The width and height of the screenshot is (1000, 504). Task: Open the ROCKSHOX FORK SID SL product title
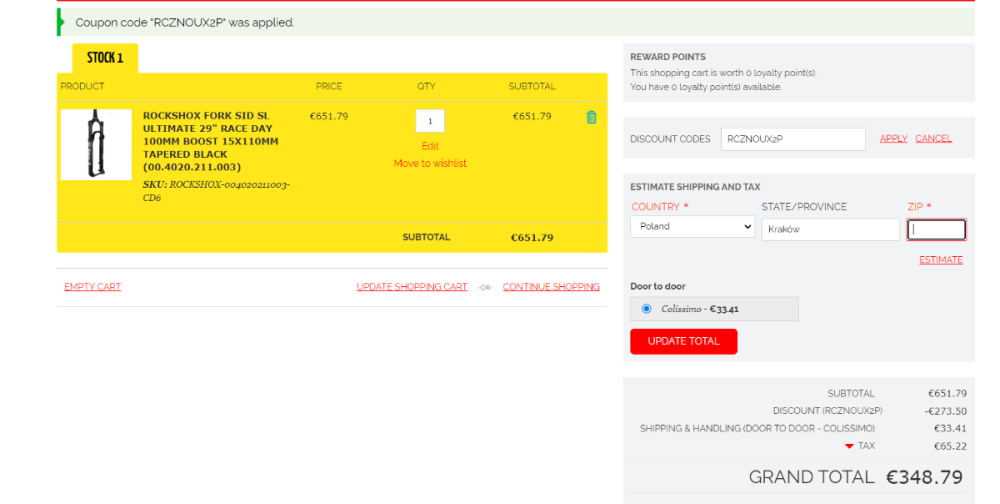(210, 141)
